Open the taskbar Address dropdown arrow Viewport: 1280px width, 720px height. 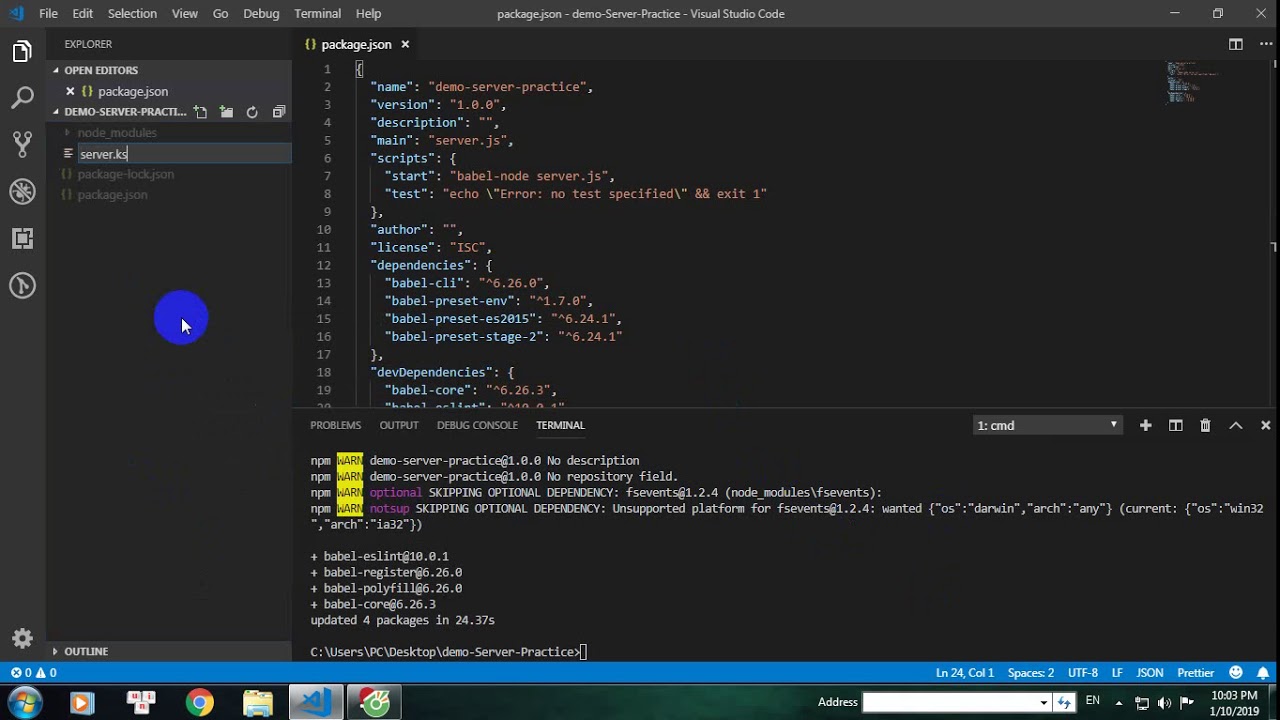(1044, 702)
